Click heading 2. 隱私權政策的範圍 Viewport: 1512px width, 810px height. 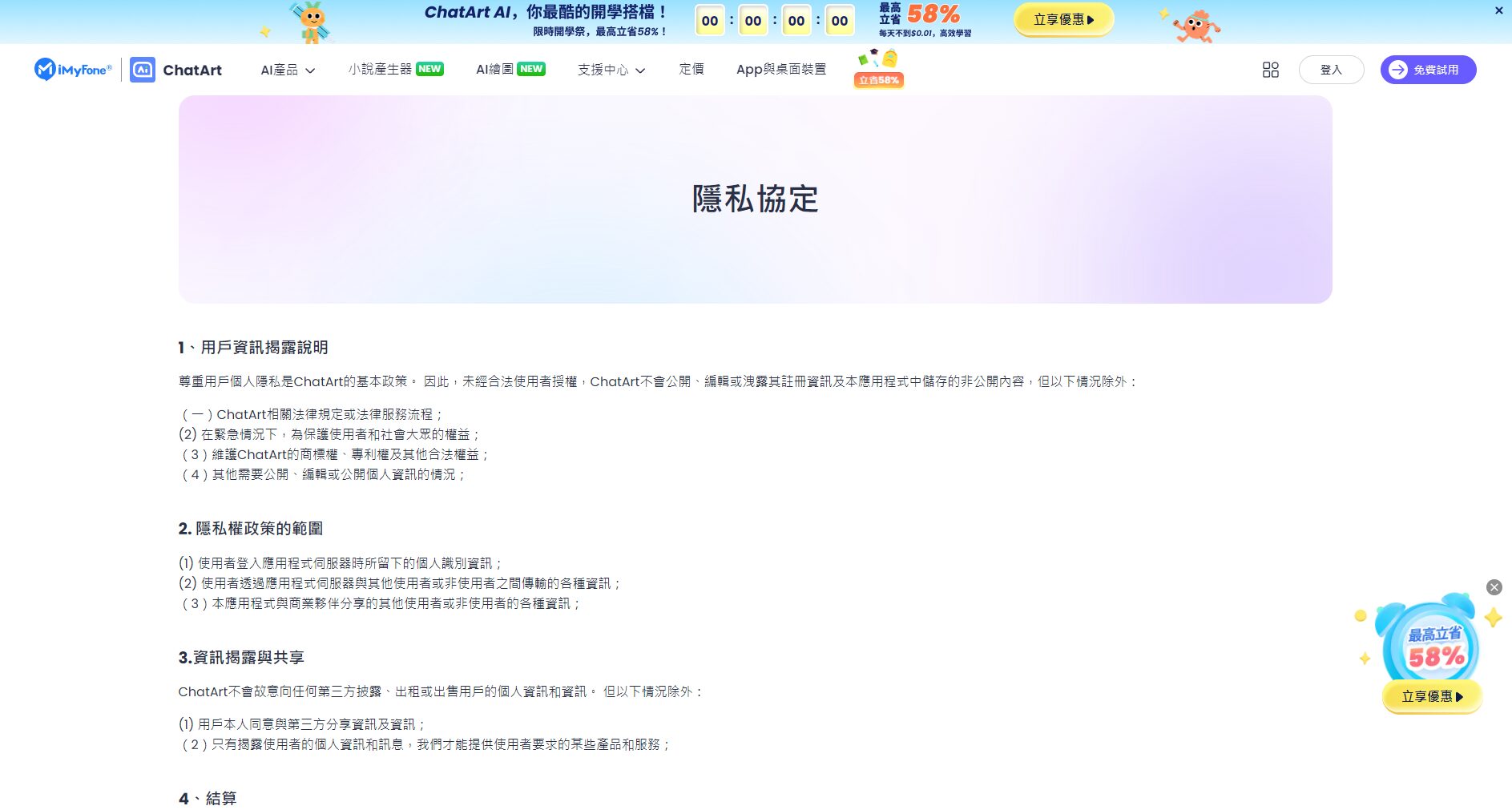tap(251, 529)
